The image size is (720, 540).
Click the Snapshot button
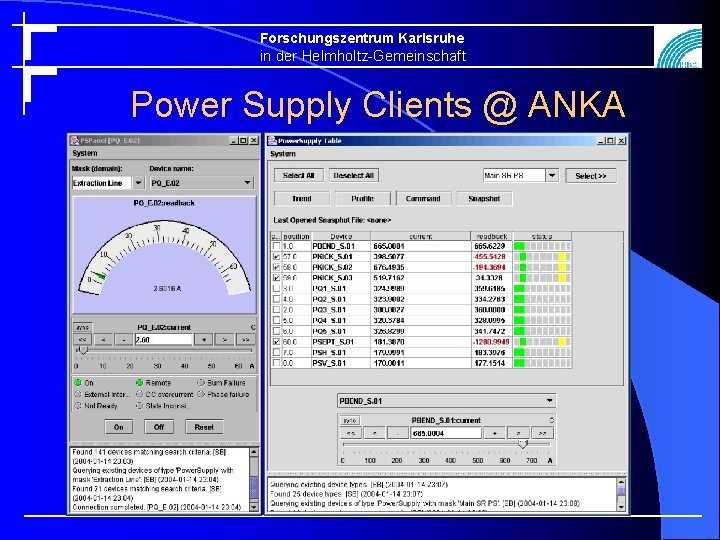point(484,199)
